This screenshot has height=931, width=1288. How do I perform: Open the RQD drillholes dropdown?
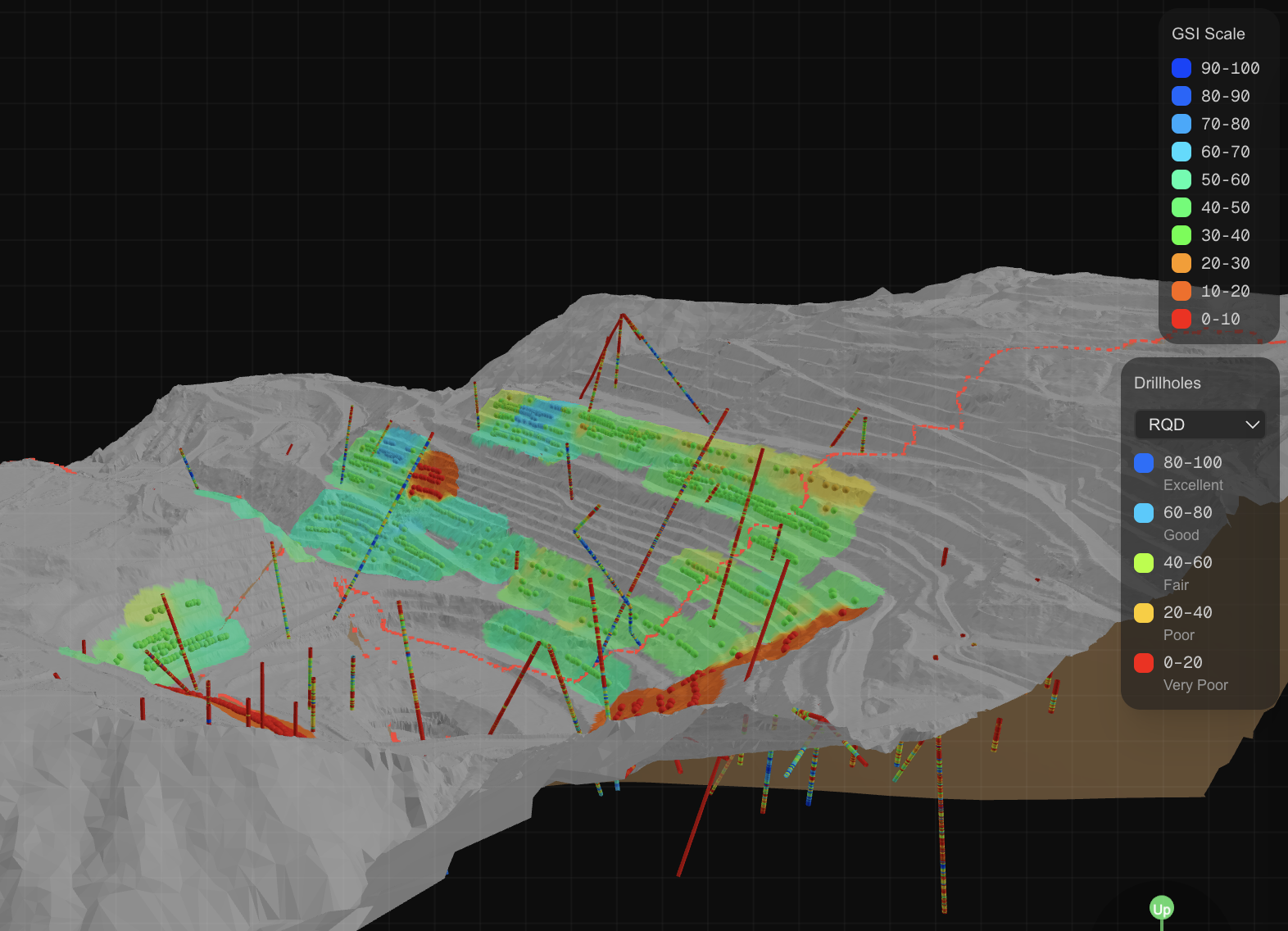tap(1200, 425)
